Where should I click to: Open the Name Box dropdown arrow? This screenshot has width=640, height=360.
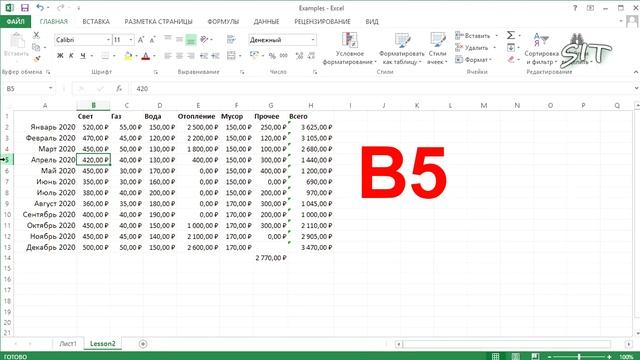(x=50, y=88)
